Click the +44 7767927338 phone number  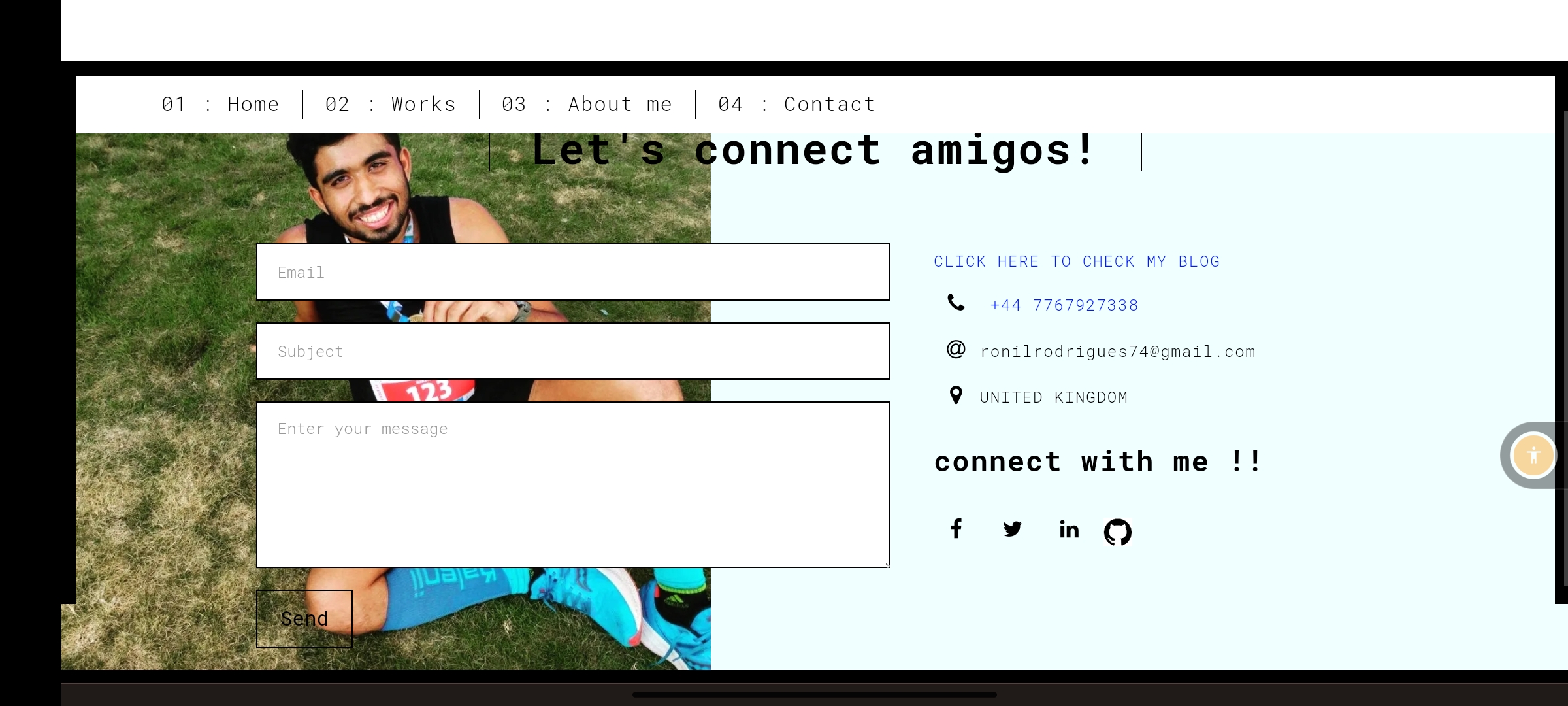click(1063, 304)
